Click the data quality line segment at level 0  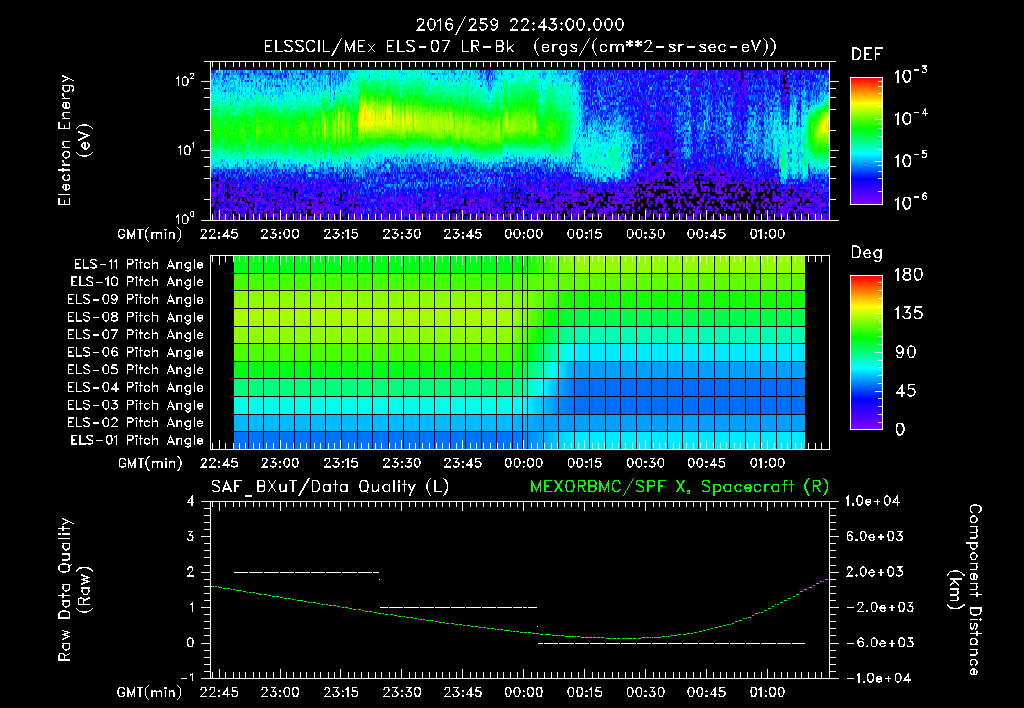pyautogui.click(x=671, y=643)
